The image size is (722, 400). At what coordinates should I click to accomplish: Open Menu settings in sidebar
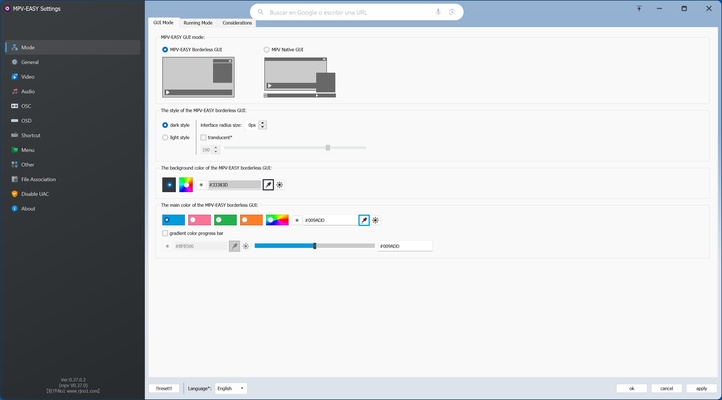tap(73, 150)
